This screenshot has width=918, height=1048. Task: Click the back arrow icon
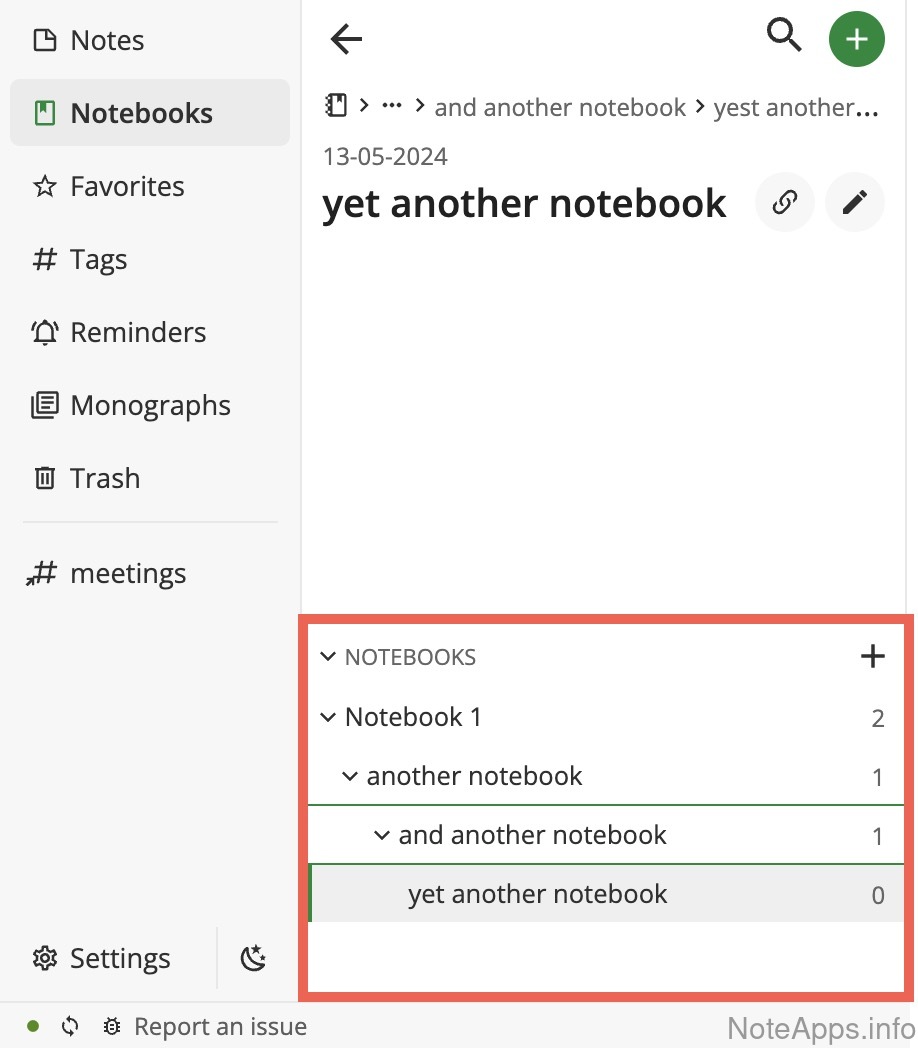tap(346, 40)
